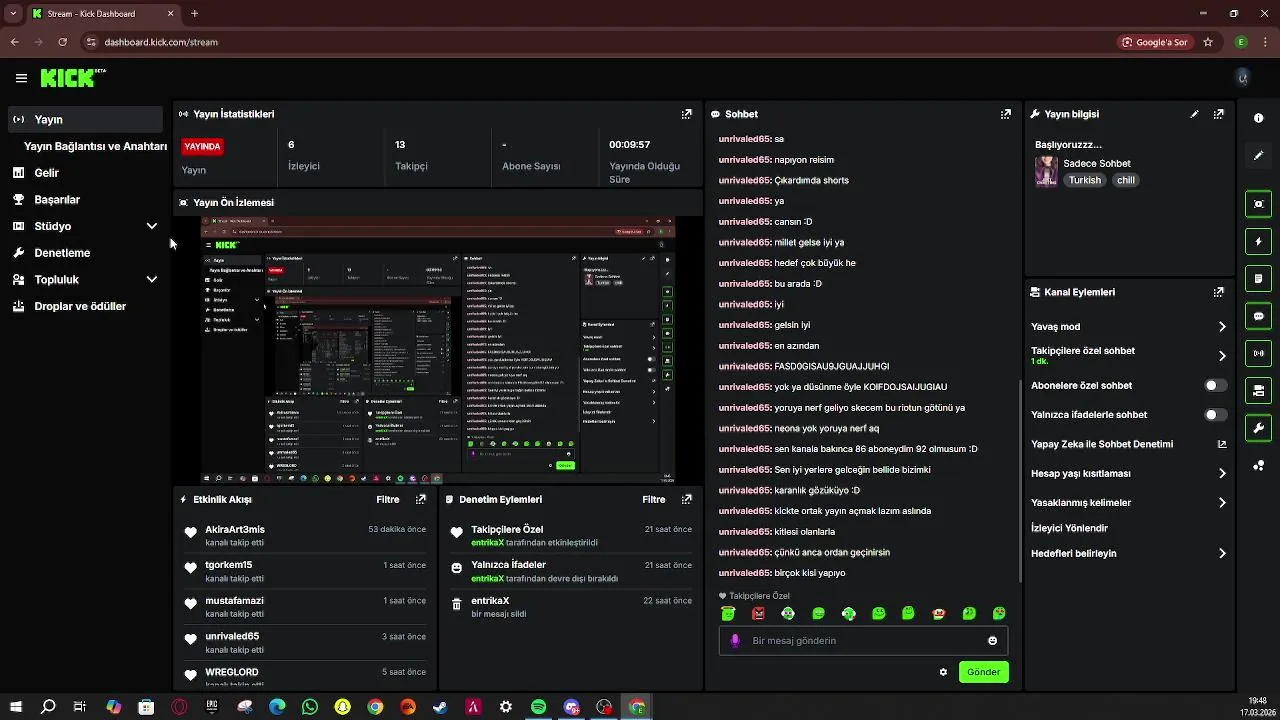Pop out the Etkinlik Akışı panel
1280x720 pixels.
click(x=421, y=499)
